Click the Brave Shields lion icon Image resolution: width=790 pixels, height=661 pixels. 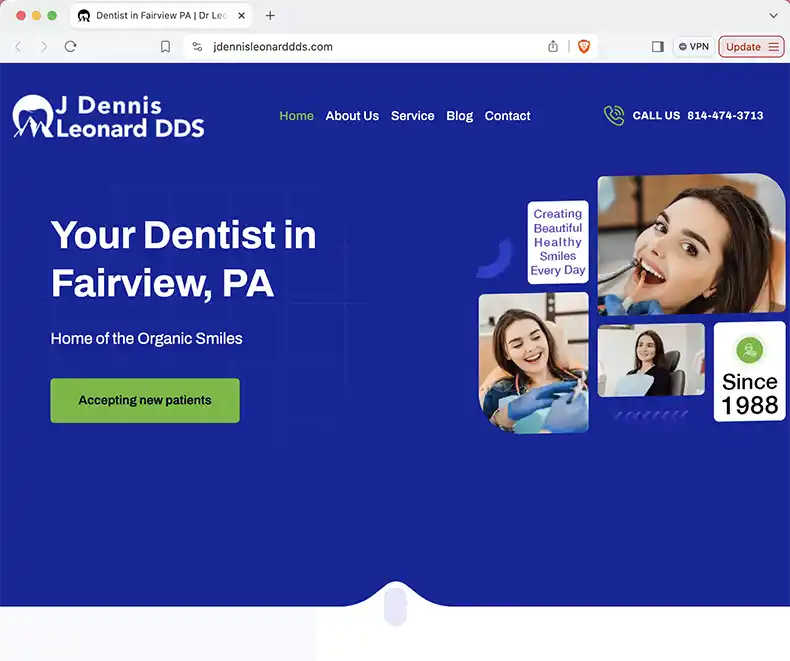tap(583, 47)
